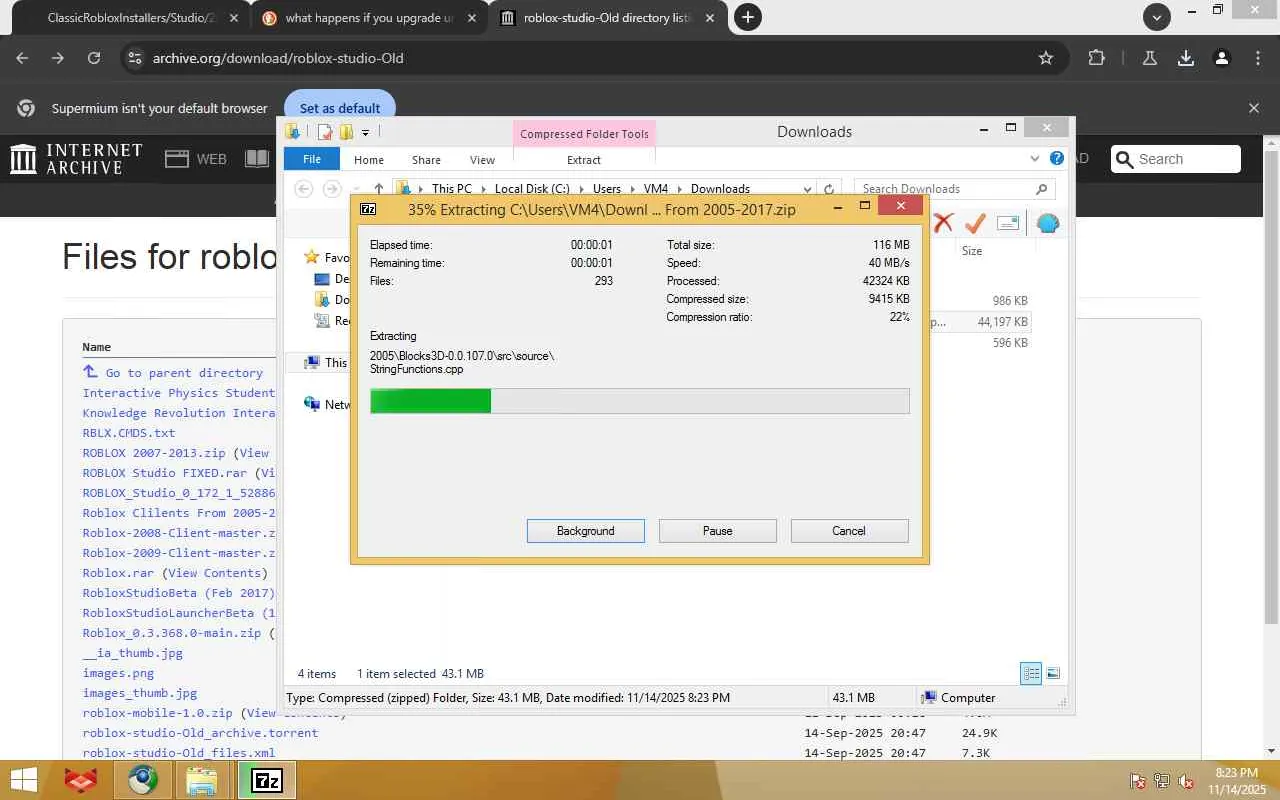Focus the Search Downloads box
The height and width of the screenshot is (800, 1280).
tap(954, 189)
